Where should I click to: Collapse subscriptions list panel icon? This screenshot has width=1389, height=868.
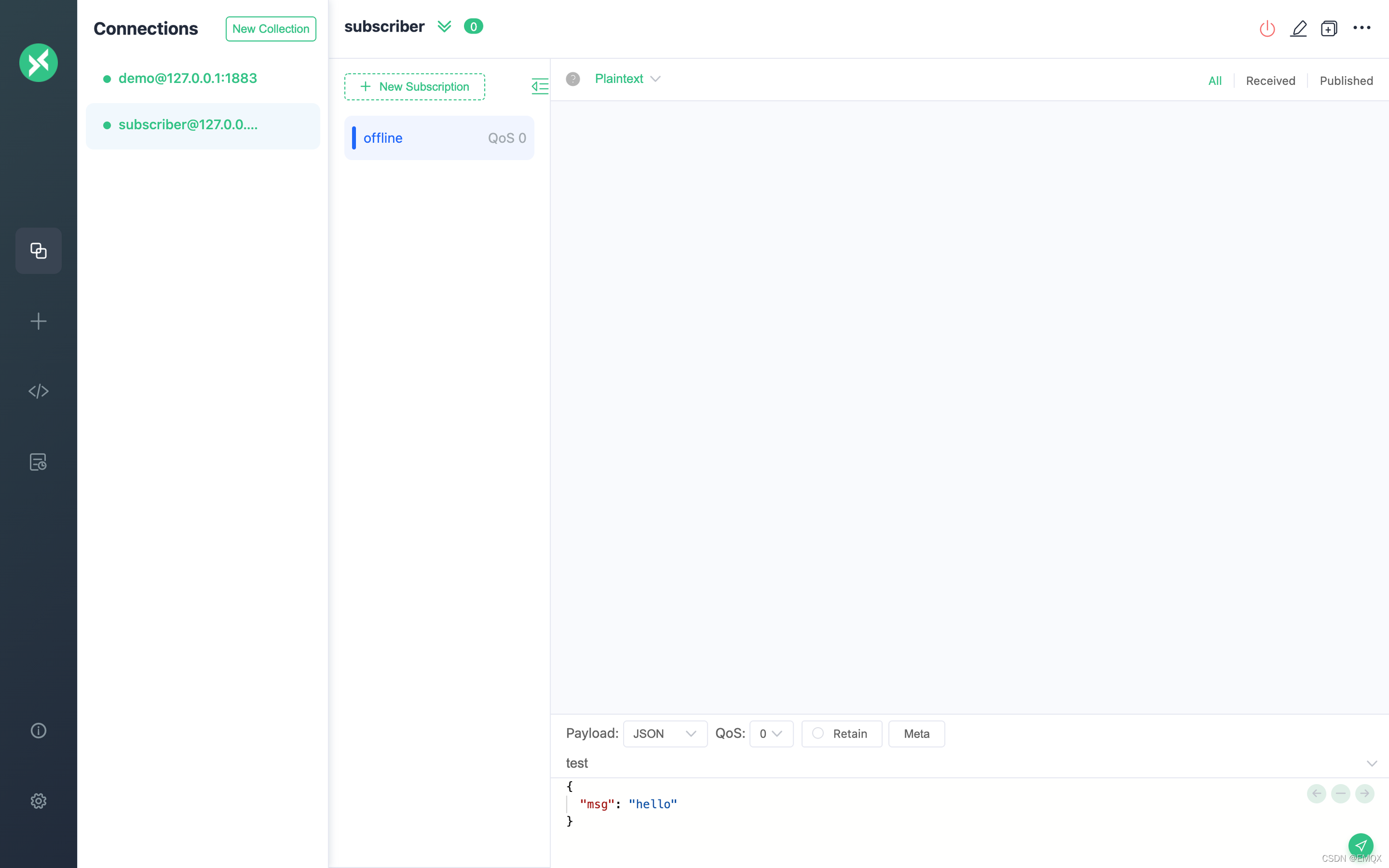pos(540,87)
